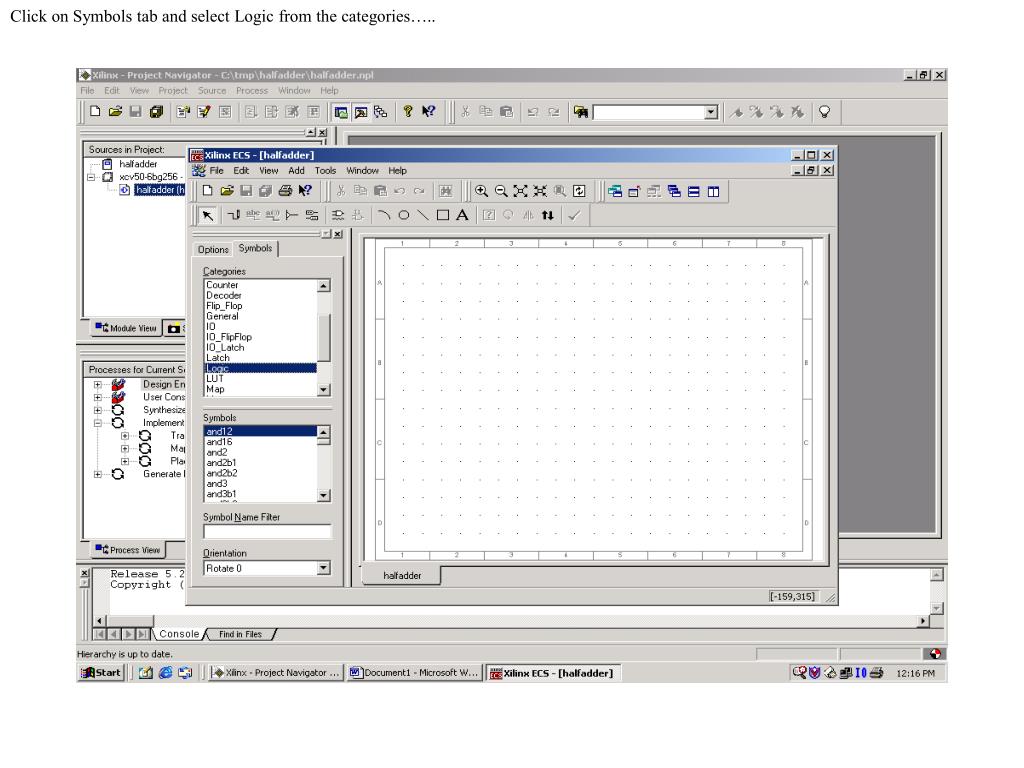Expand the User Constraints process node
The image size is (1024, 768).
tap(97, 397)
